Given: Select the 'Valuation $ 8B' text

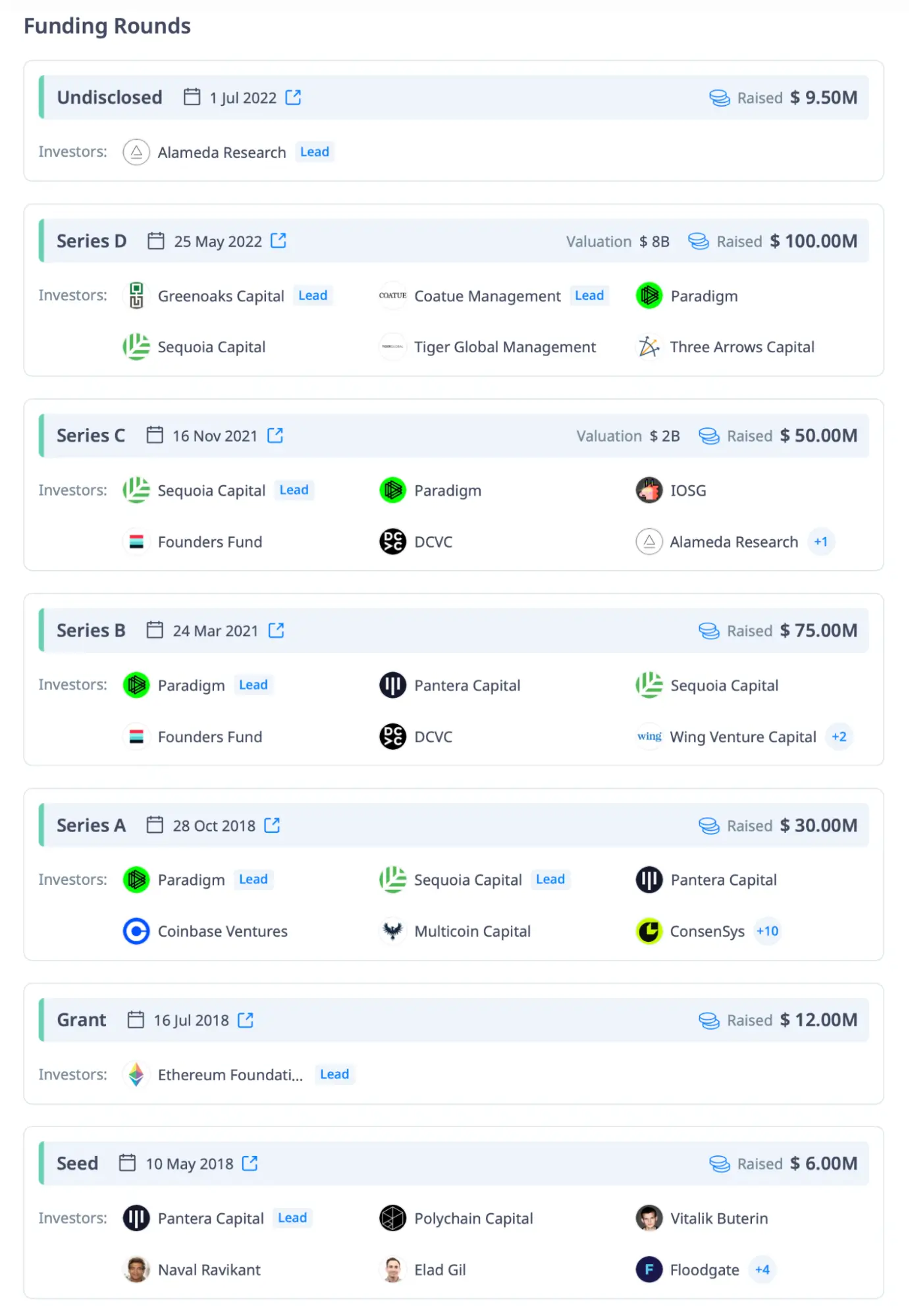Looking at the screenshot, I should (618, 242).
